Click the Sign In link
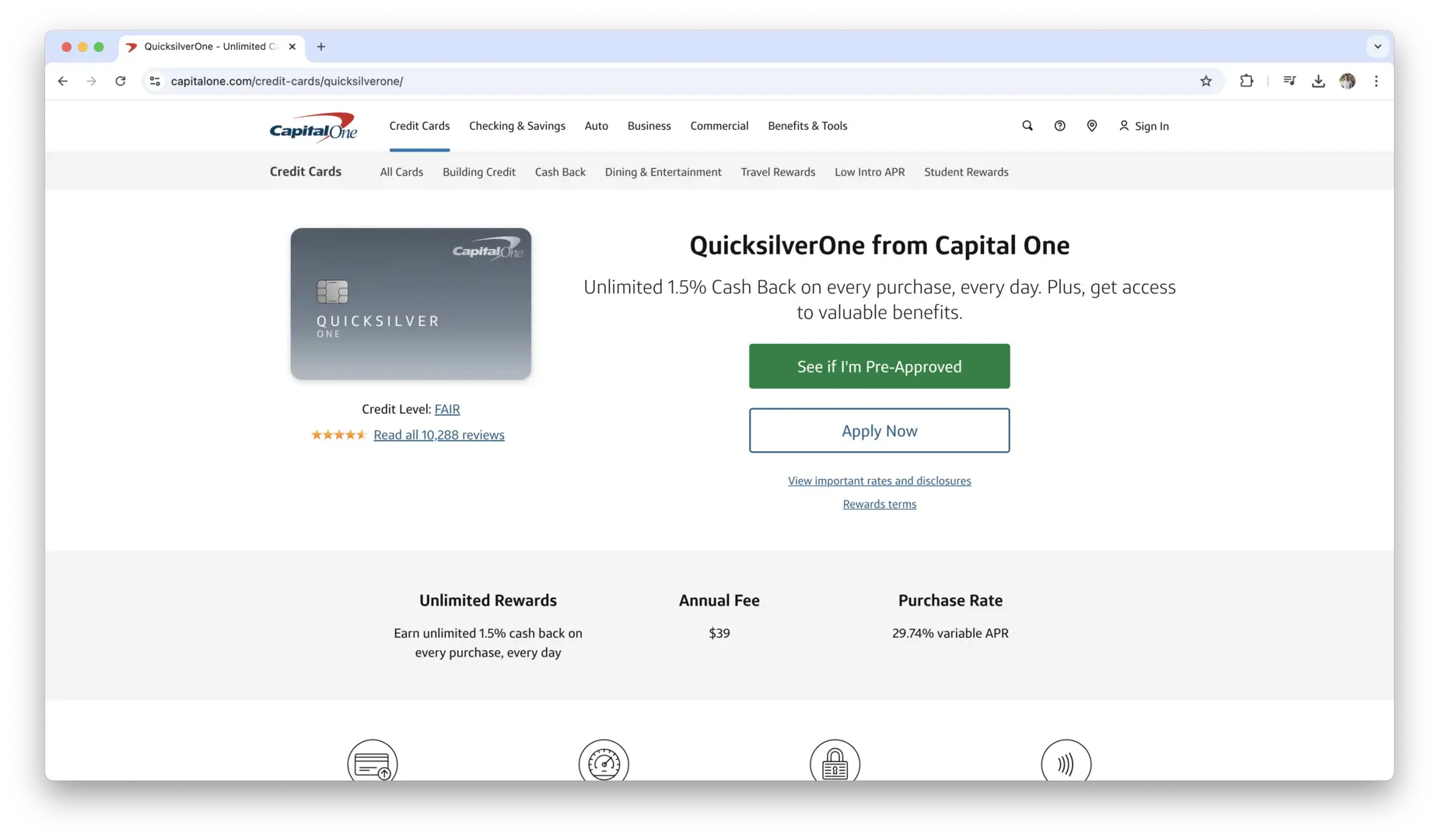Screen dimensions: 1439x840 (x=1144, y=126)
